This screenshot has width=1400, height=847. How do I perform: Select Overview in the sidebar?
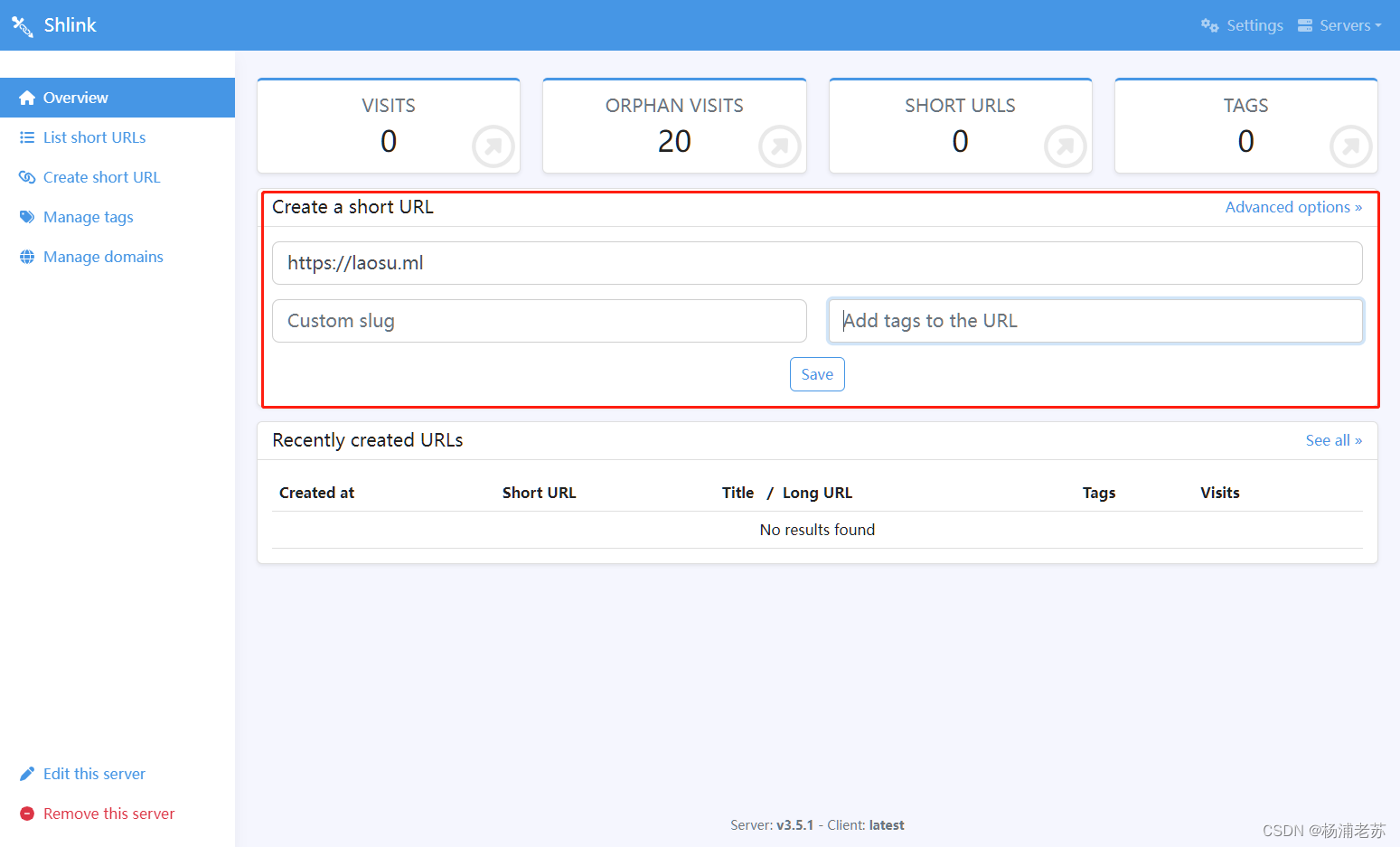pos(117,98)
